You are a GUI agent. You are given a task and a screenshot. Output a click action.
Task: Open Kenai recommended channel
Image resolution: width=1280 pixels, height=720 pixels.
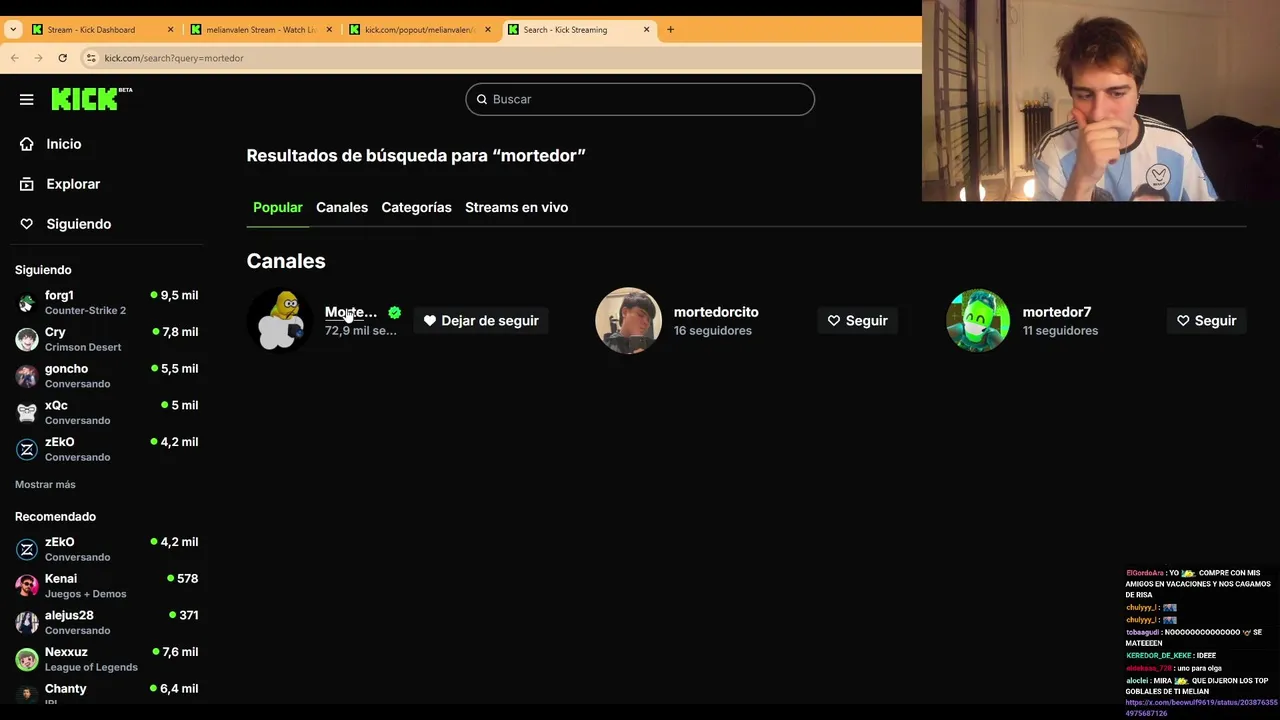click(x=106, y=586)
